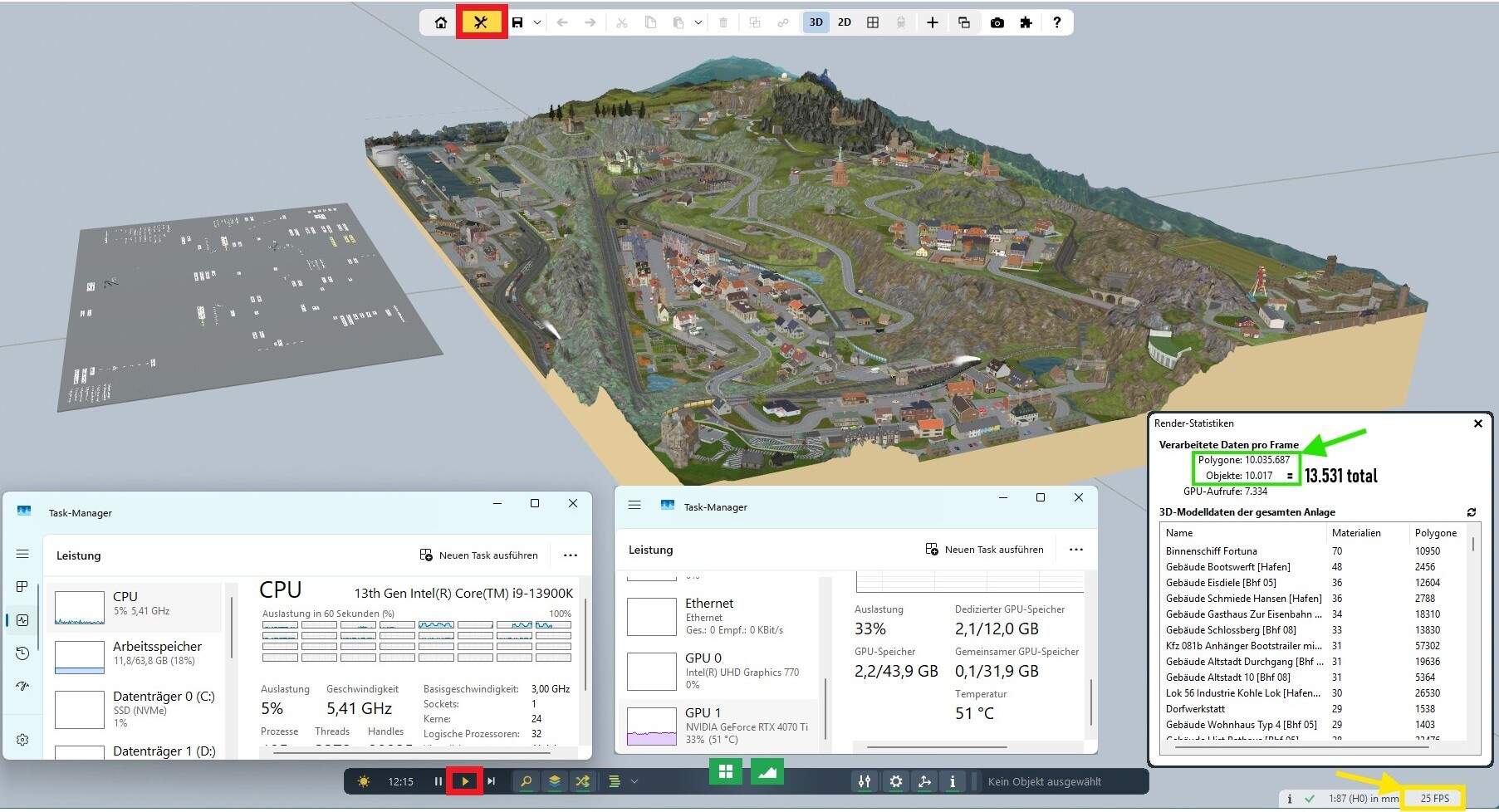1499x812 pixels.
Task: Click the search magnifier in bottom toolbar
Action: pyautogui.click(x=526, y=781)
